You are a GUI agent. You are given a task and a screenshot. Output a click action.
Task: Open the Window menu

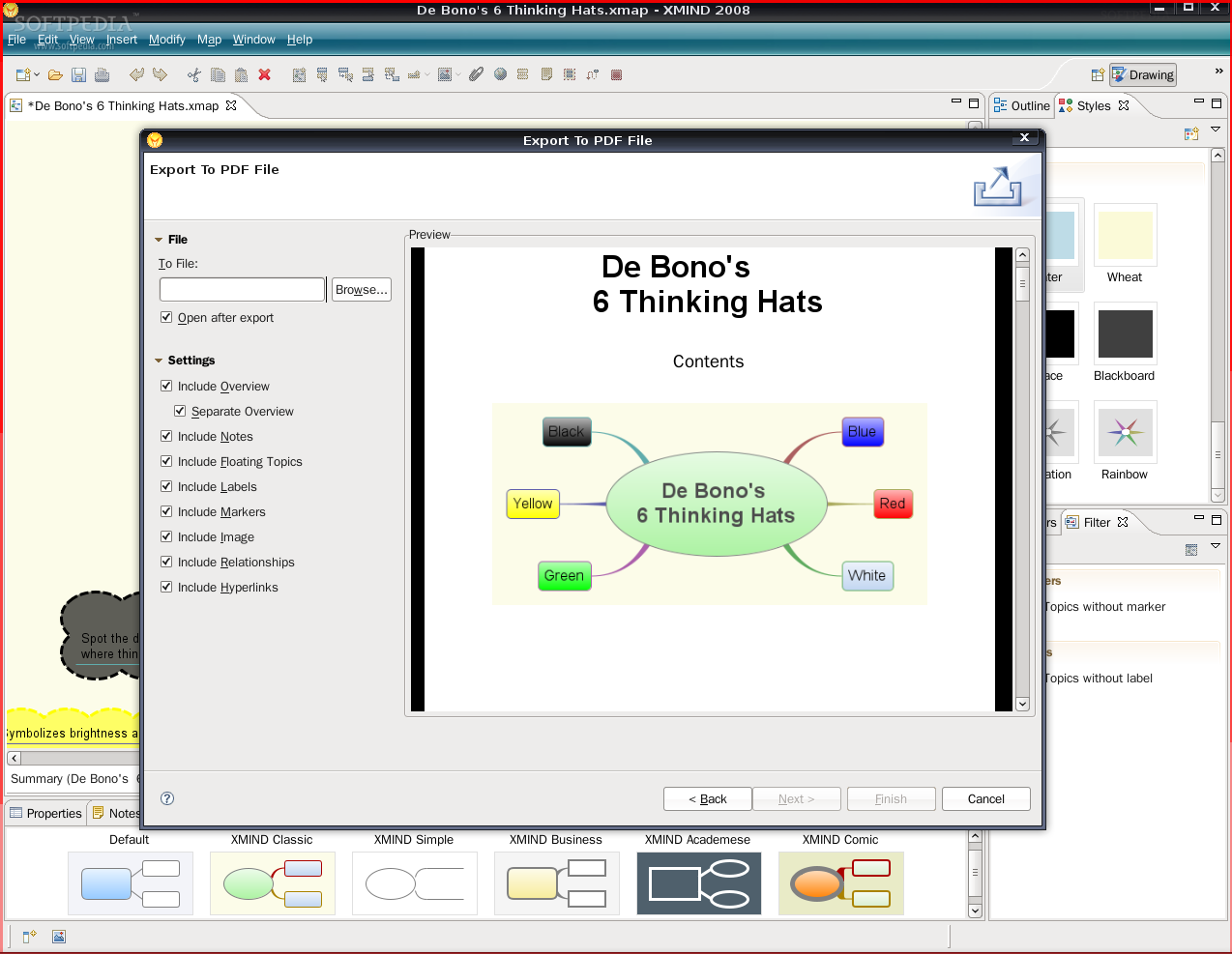(x=253, y=40)
